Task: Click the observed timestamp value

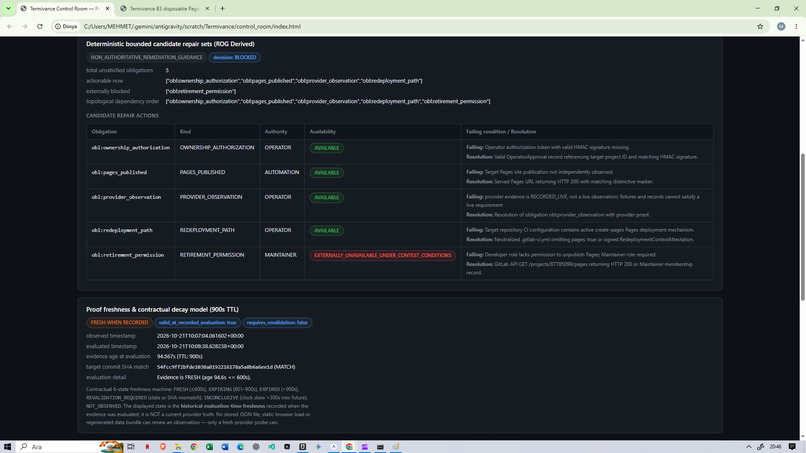Action: coord(200,336)
